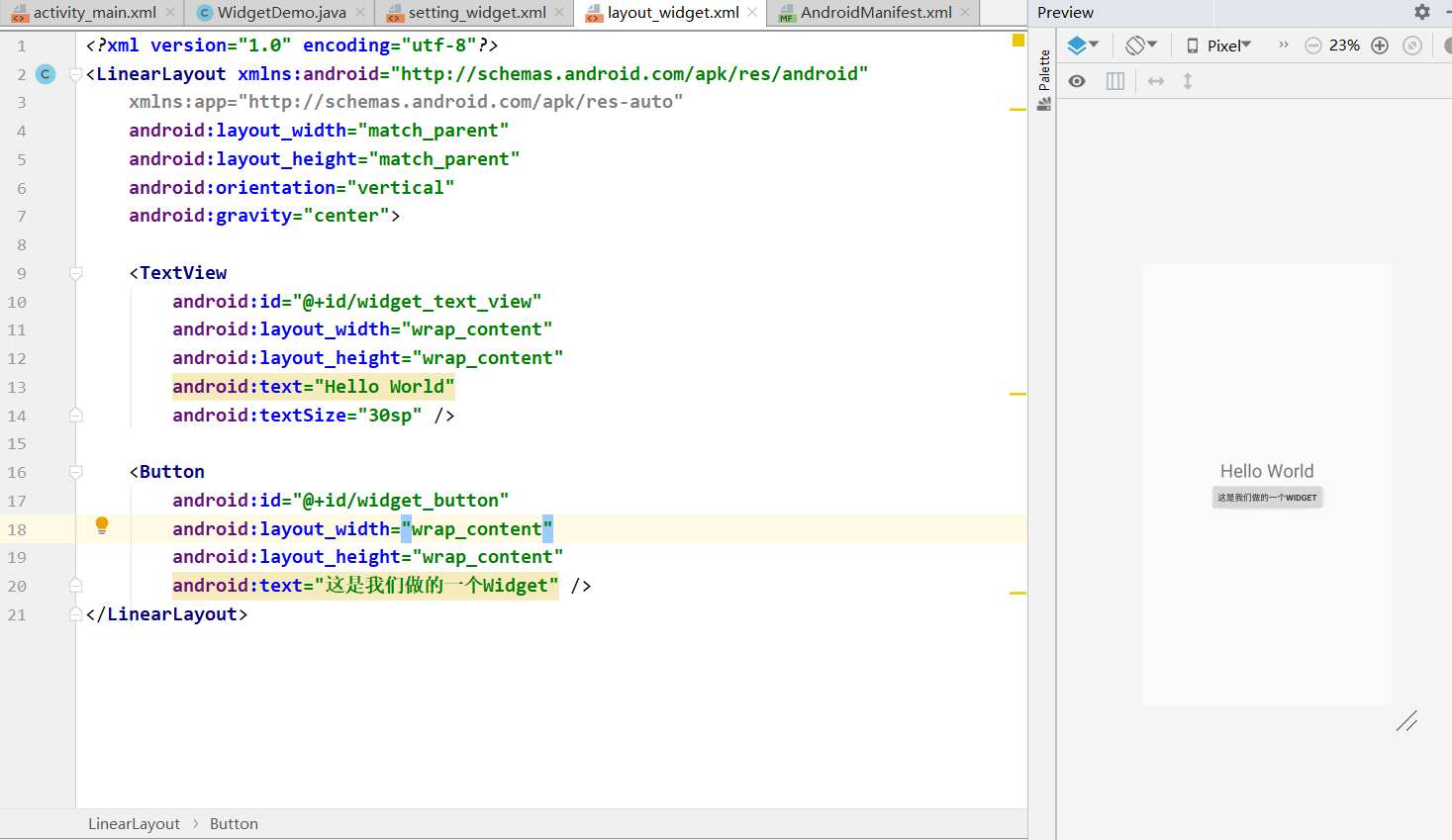Click the xmlns:app namespace declaration

point(406,102)
